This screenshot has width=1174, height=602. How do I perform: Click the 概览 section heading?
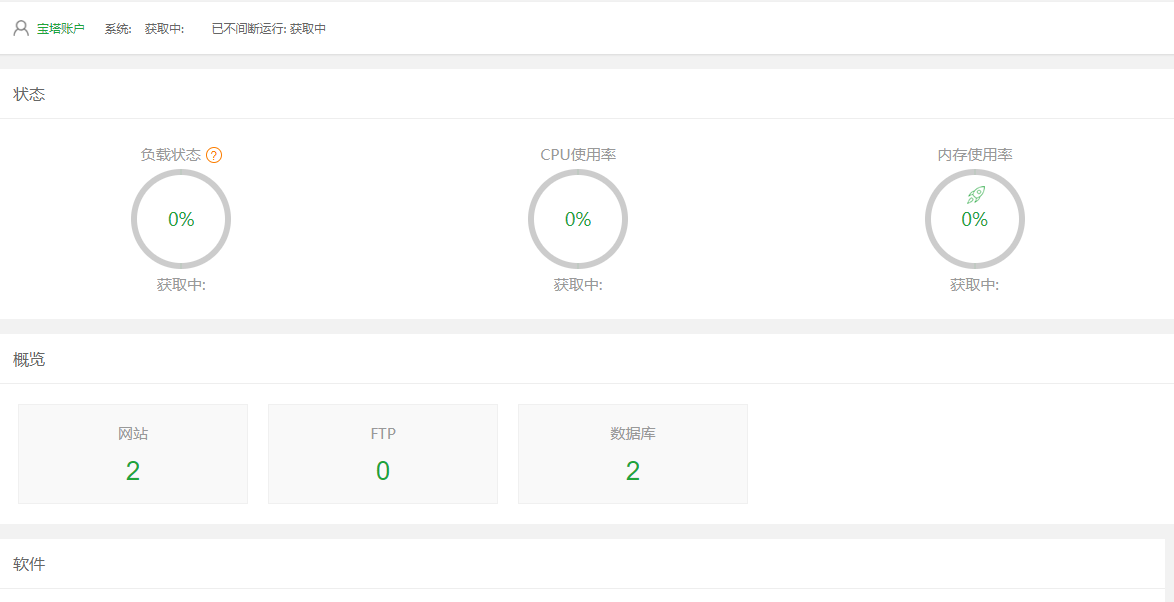29,359
